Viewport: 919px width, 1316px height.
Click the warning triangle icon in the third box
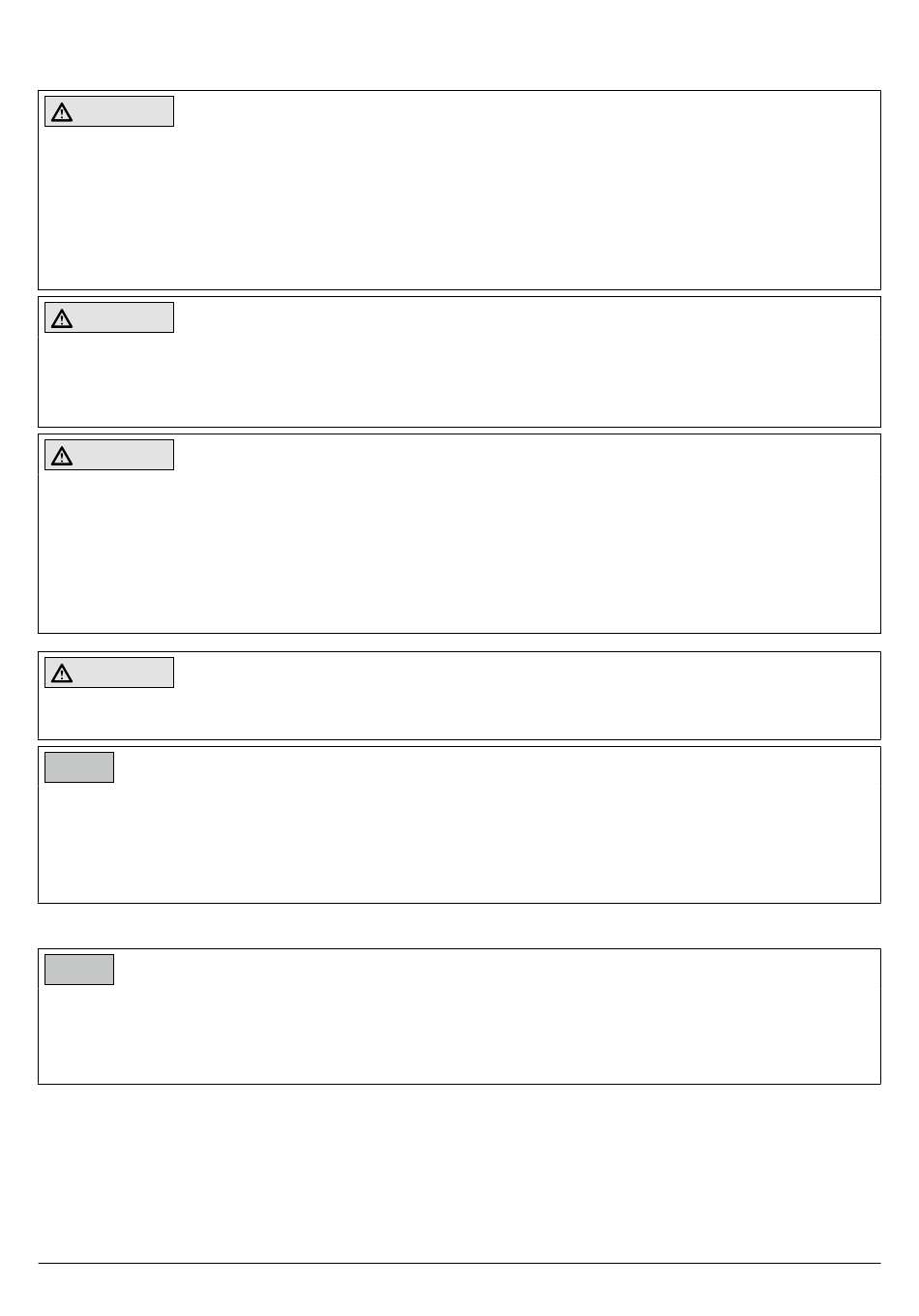pos(62,456)
